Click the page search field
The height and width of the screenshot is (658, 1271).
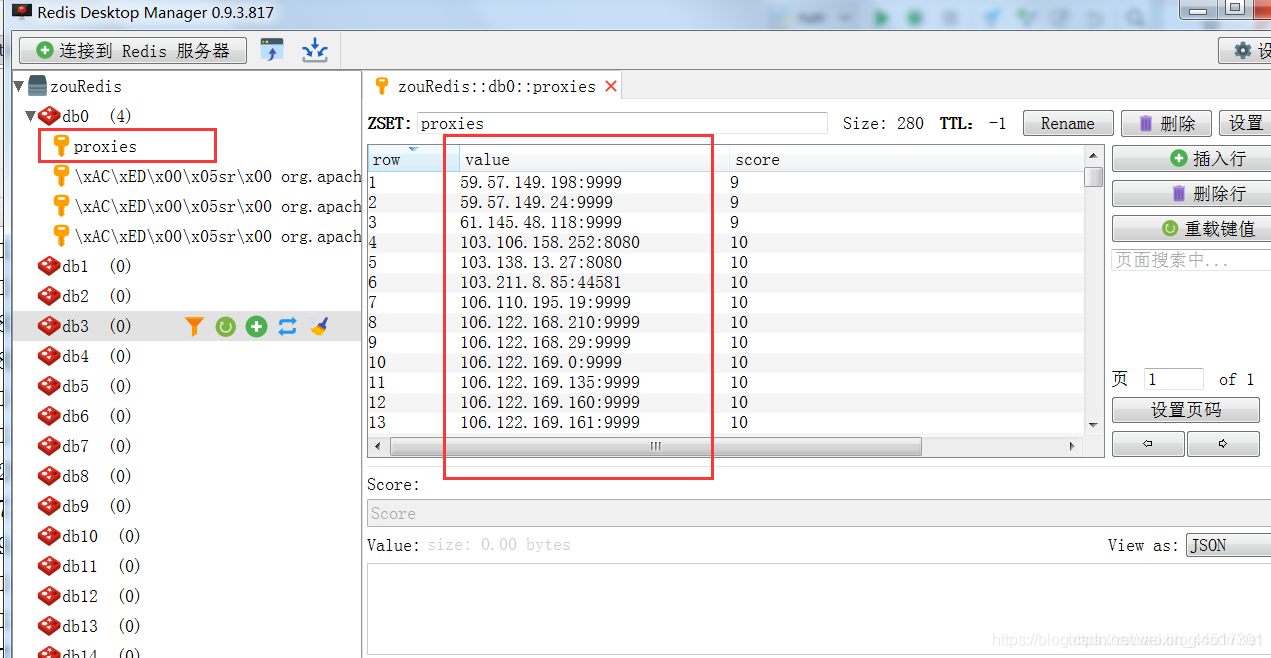click(1191, 259)
